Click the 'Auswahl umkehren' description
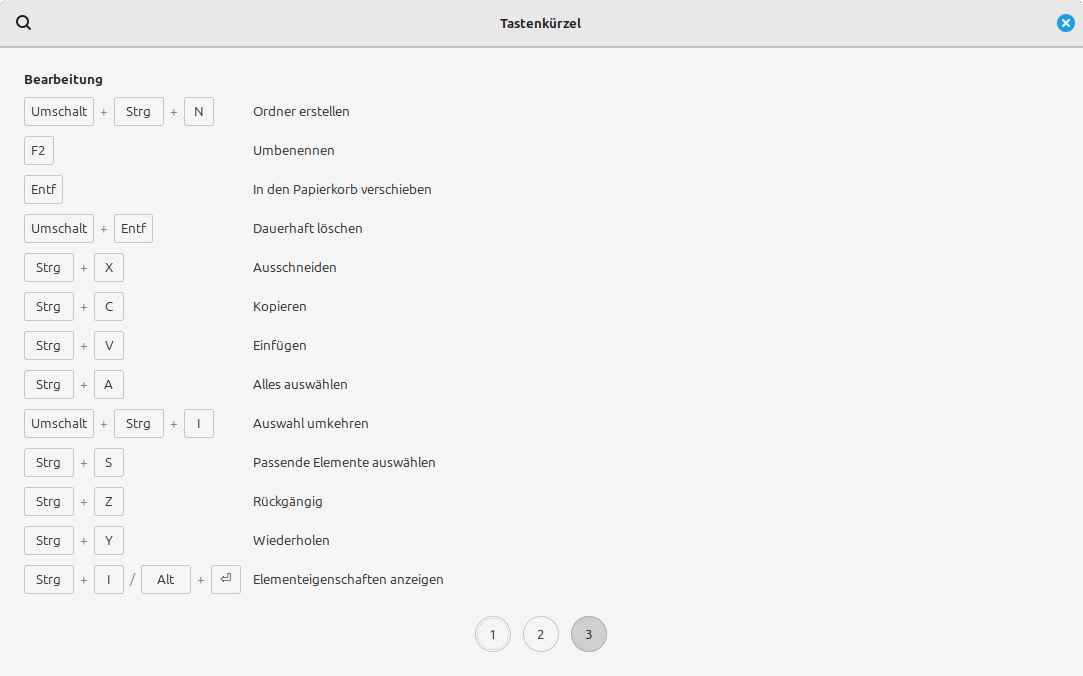Image resolution: width=1083 pixels, height=676 pixels. tap(310, 424)
